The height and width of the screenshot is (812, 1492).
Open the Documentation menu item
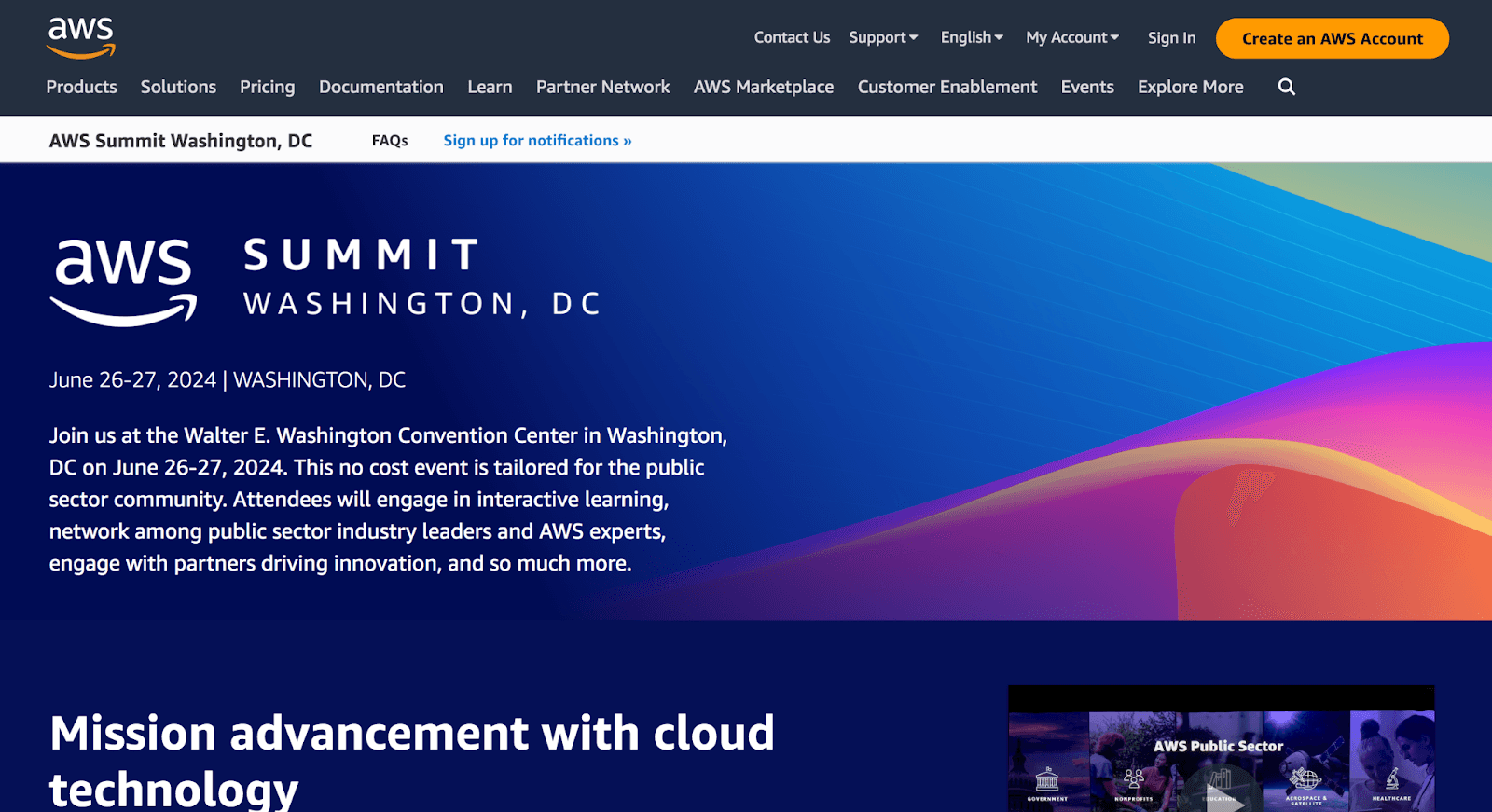coord(381,87)
